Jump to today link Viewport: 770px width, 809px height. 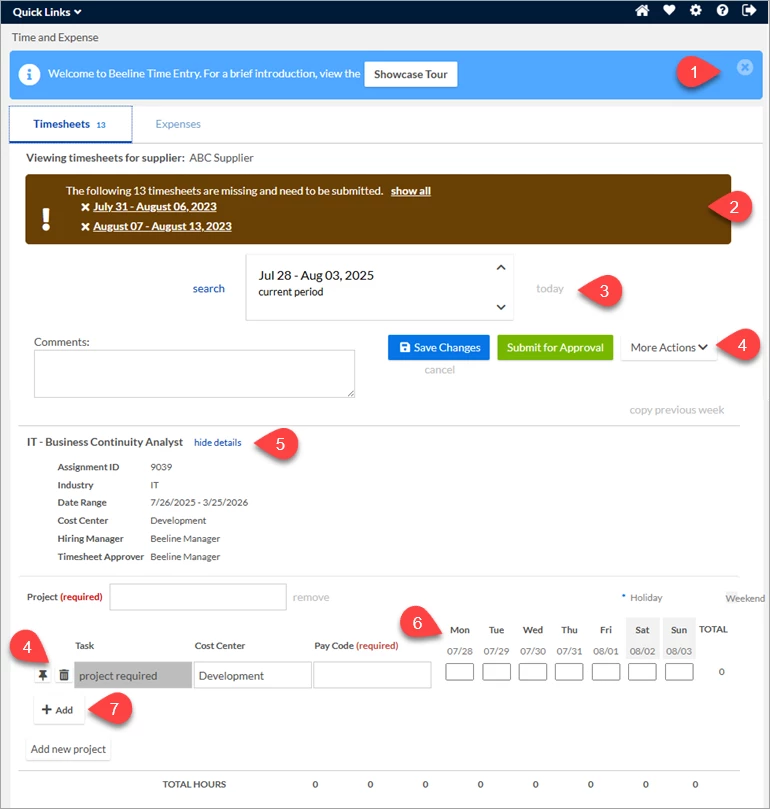point(550,288)
